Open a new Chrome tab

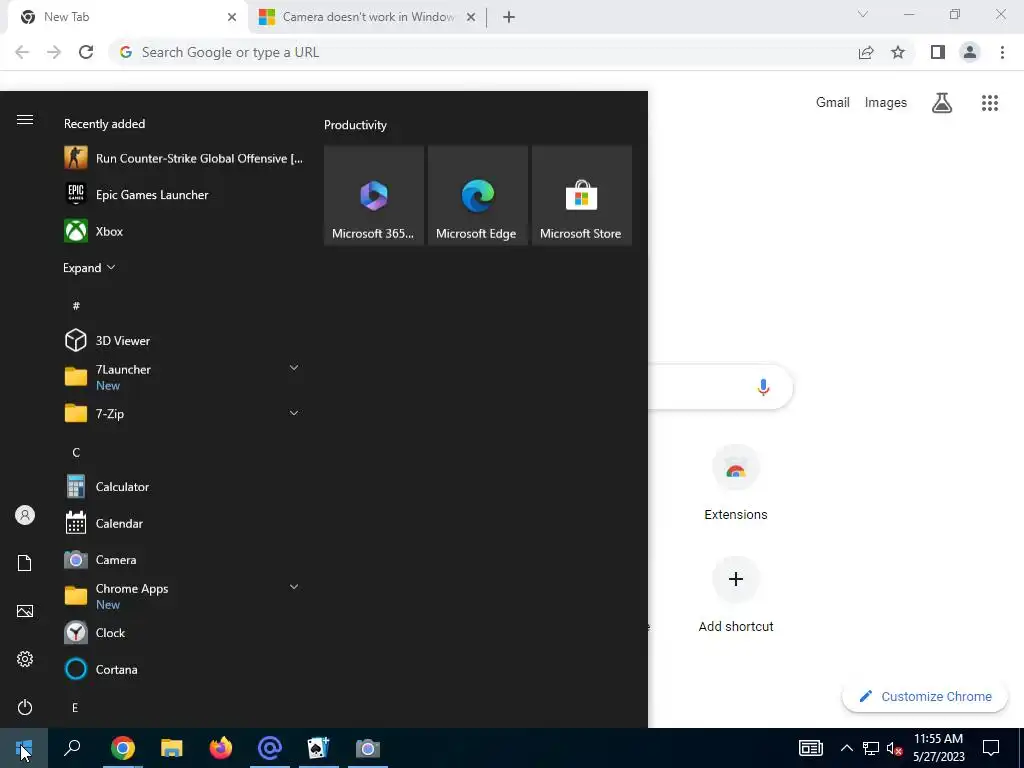[x=509, y=17]
